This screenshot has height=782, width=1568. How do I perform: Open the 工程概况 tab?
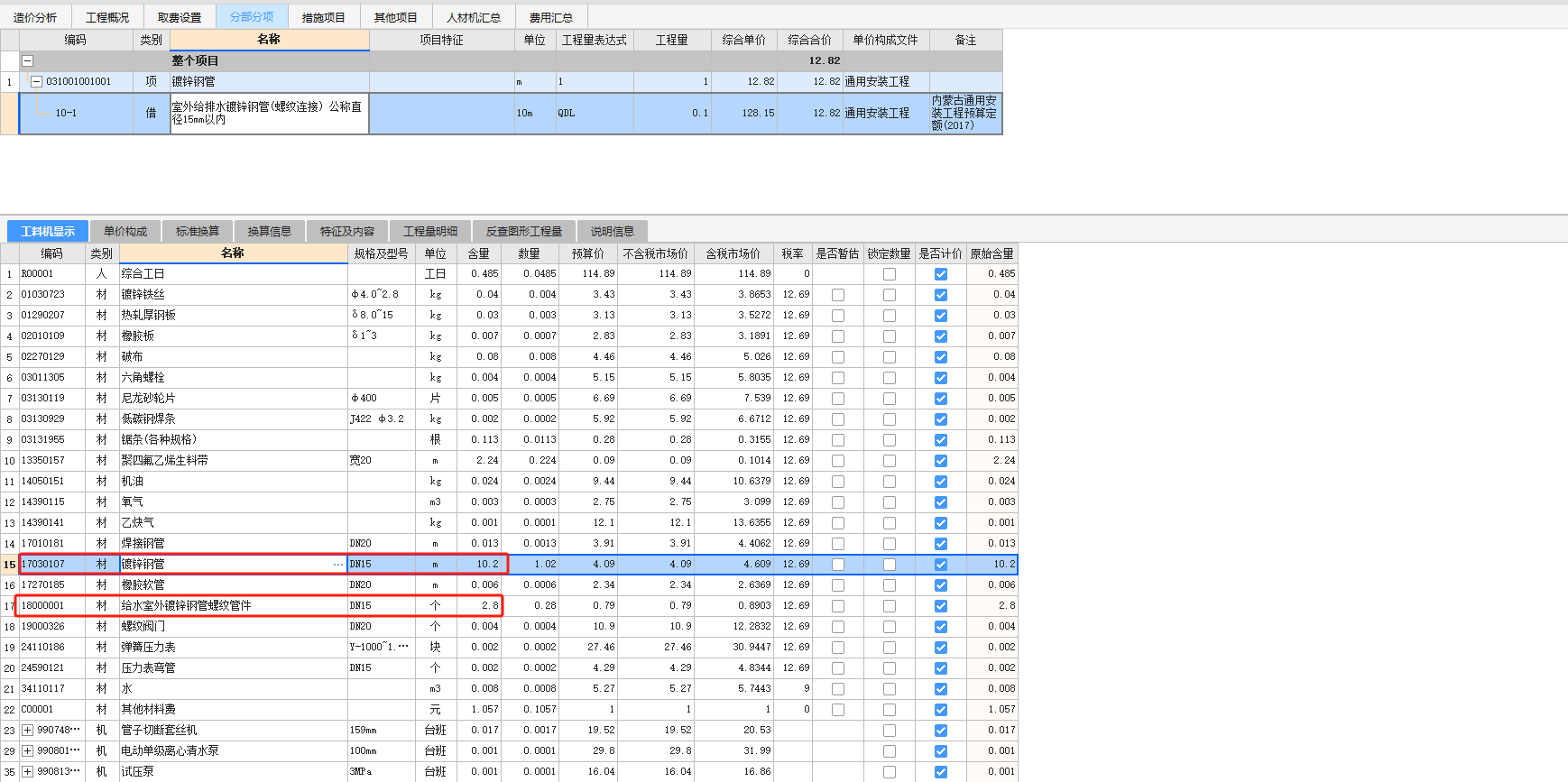coord(107,17)
